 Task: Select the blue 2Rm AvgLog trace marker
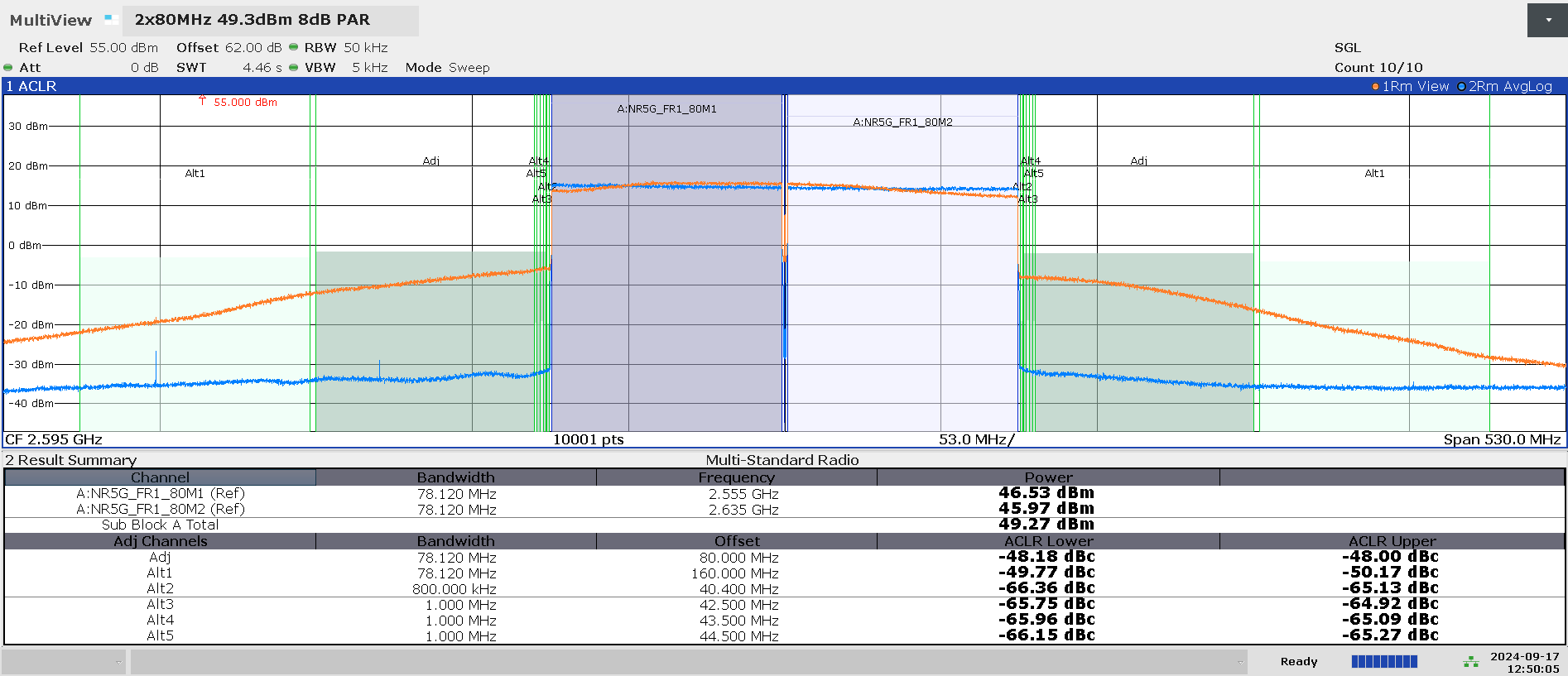1461,86
